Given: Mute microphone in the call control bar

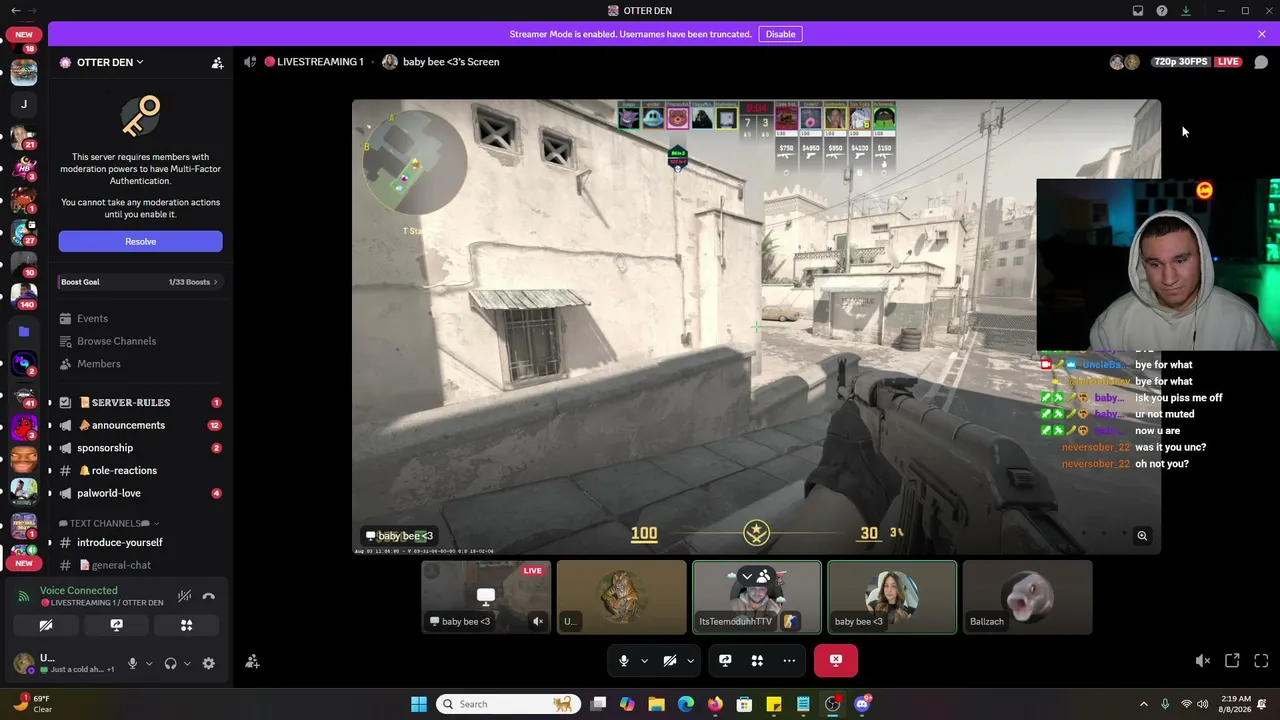Looking at the screenshot, I should [x=624, y=660].
